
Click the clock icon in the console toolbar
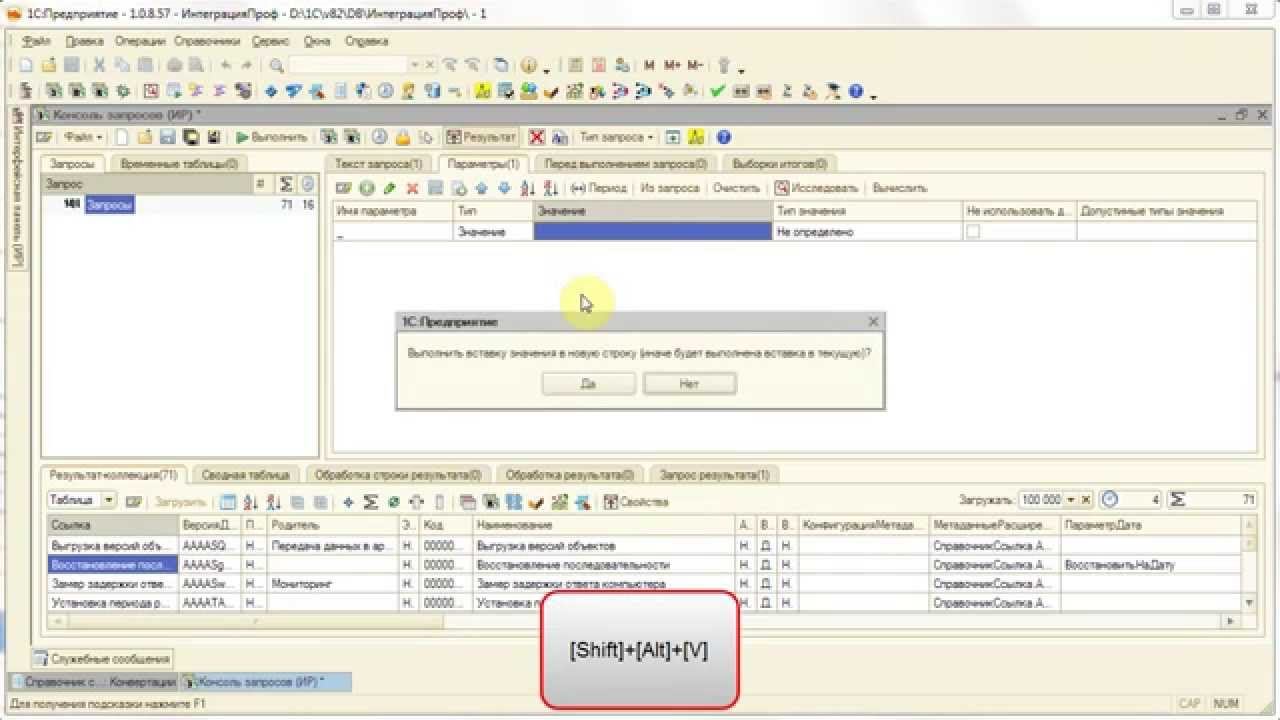380,138
